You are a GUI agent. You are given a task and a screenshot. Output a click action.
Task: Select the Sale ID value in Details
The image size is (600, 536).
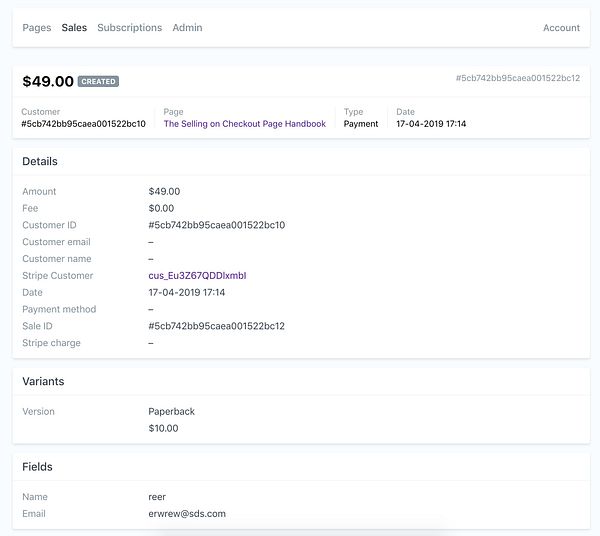[217, 326]
